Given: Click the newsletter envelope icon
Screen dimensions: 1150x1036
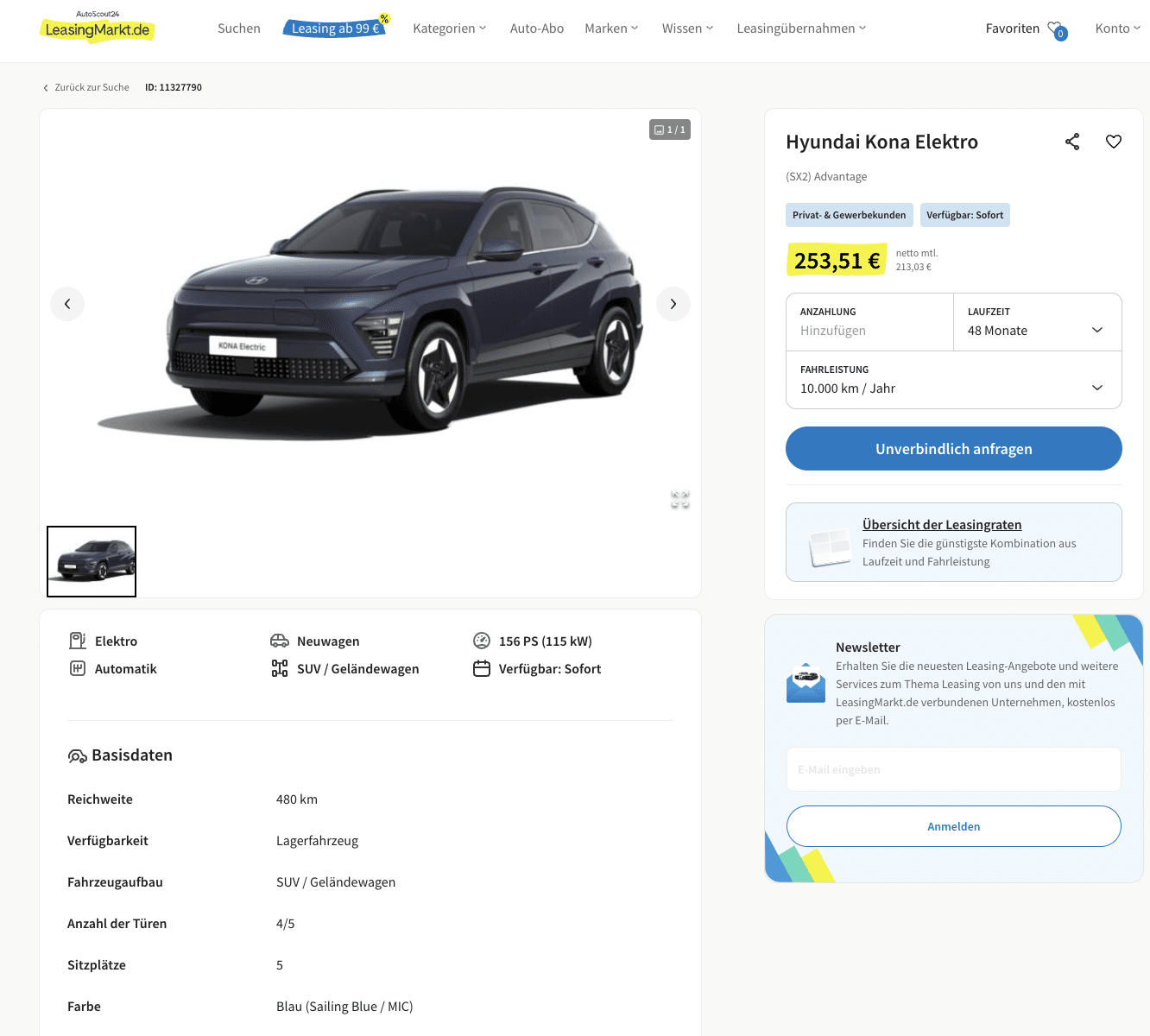Looking at the screenshot, I should pyautogui.click(x=806, y=683).
